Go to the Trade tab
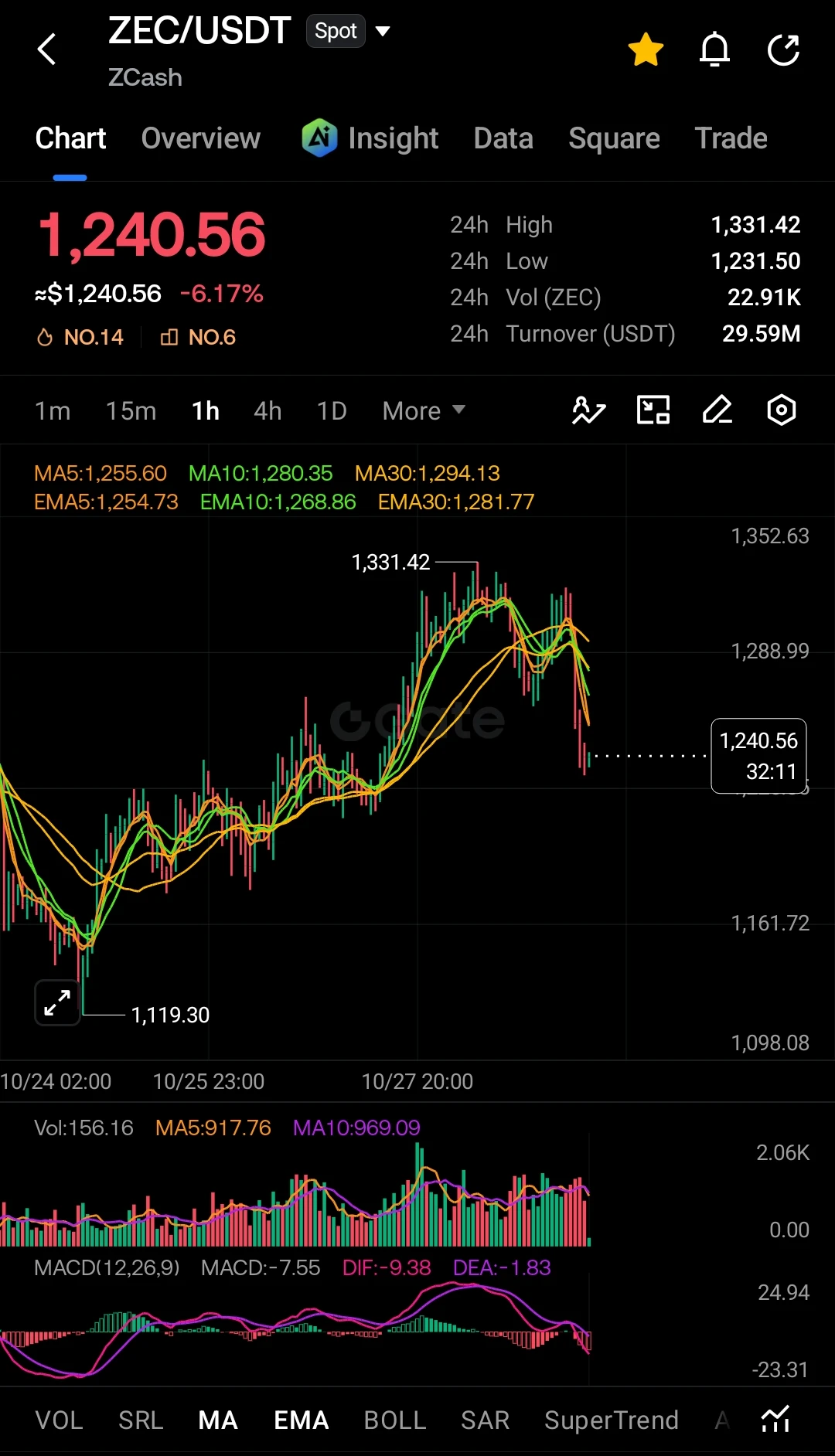Viewport: 835px width, 1456px height. click(x=731, y=138)
